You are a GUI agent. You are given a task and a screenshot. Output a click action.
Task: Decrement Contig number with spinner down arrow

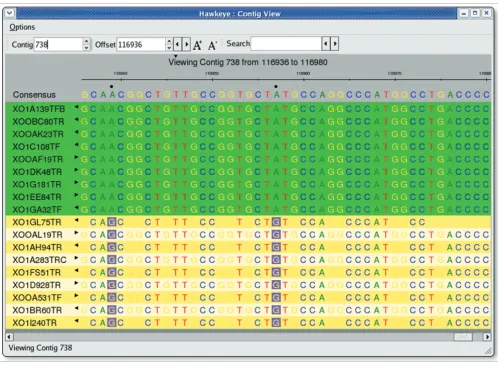(x=86, y=47)
